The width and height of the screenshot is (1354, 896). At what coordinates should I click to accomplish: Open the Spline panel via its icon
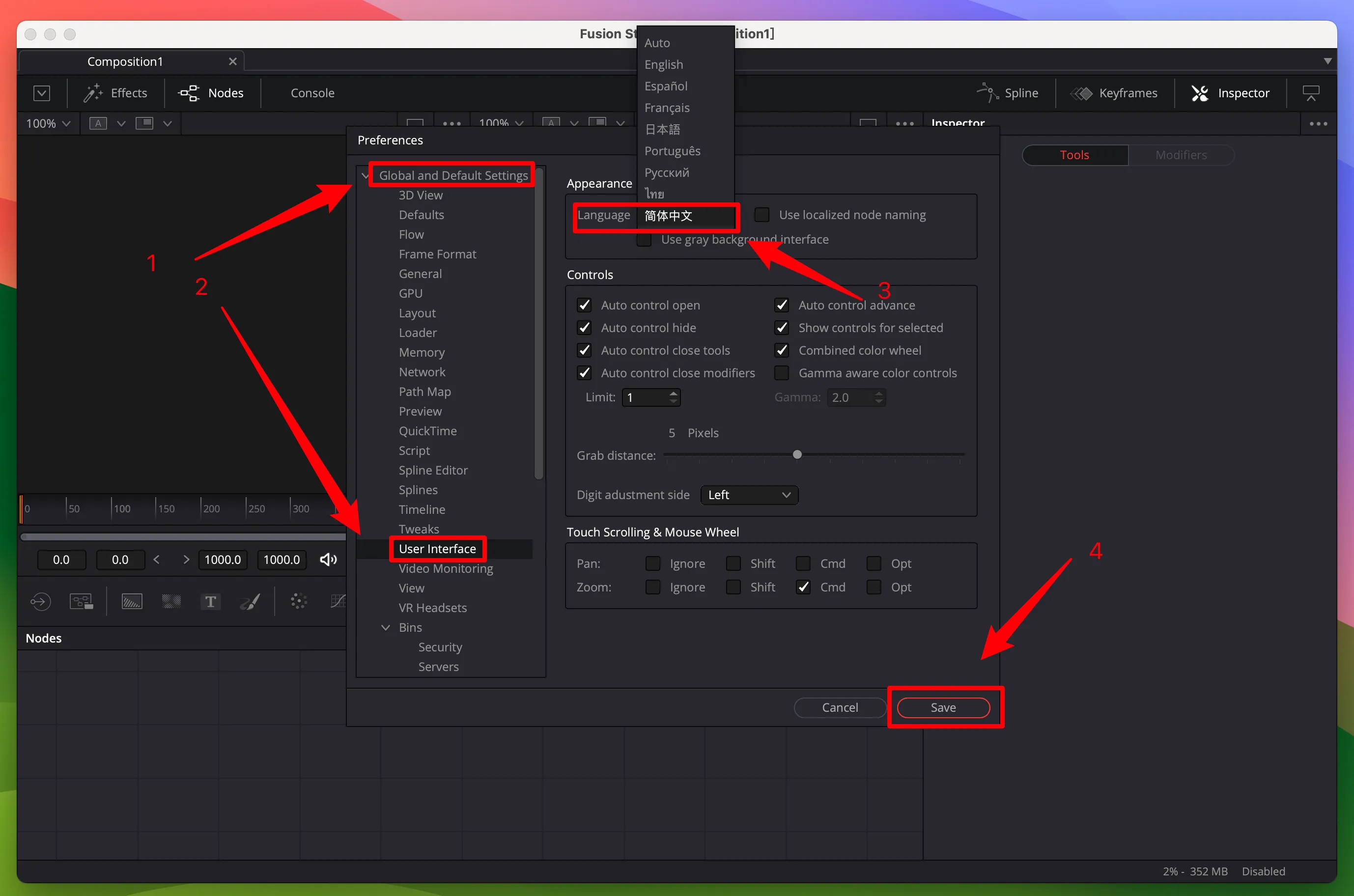987,92
